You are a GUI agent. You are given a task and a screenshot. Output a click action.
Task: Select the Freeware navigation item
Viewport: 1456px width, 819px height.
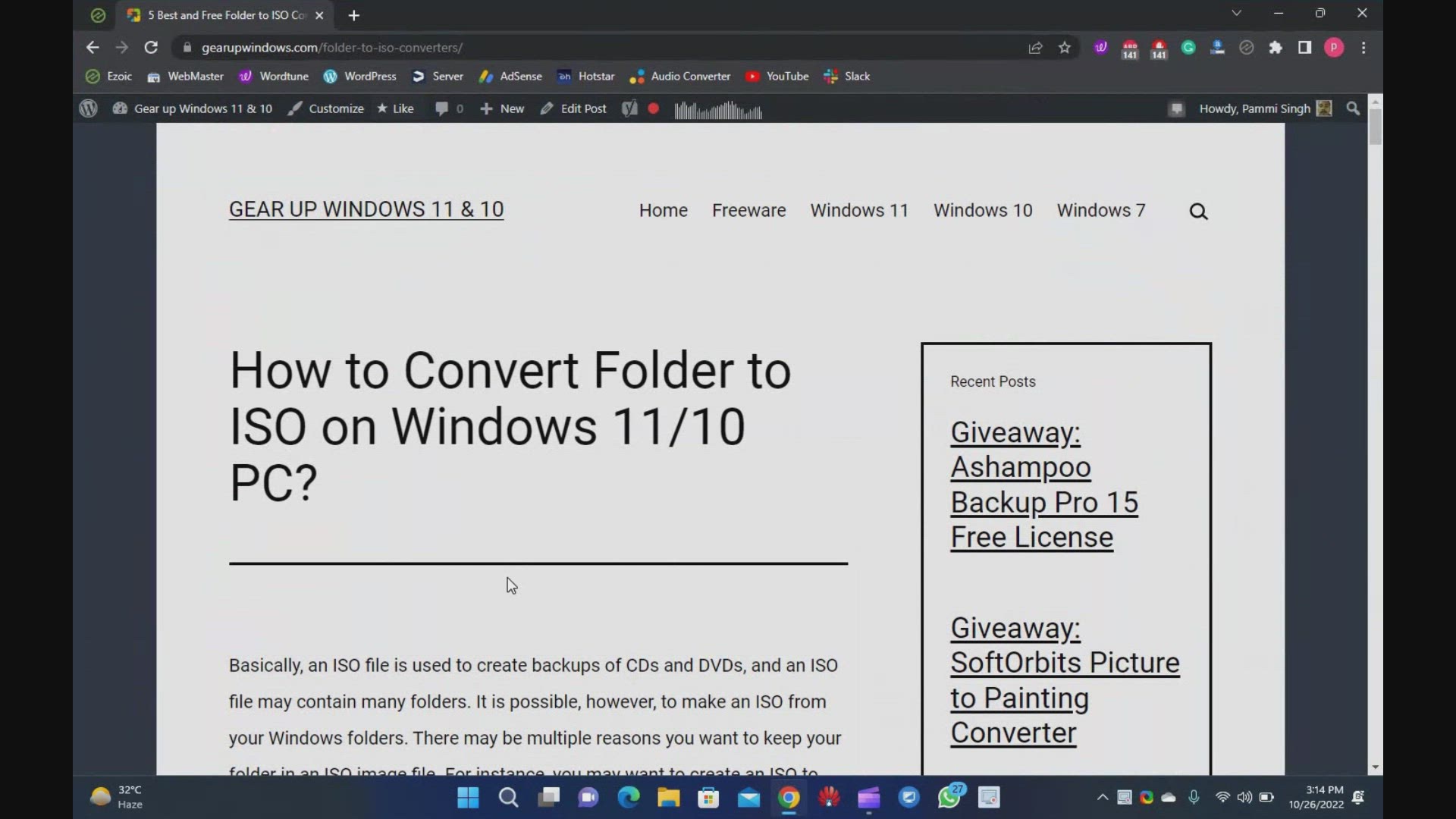click(x=748, y=211)
